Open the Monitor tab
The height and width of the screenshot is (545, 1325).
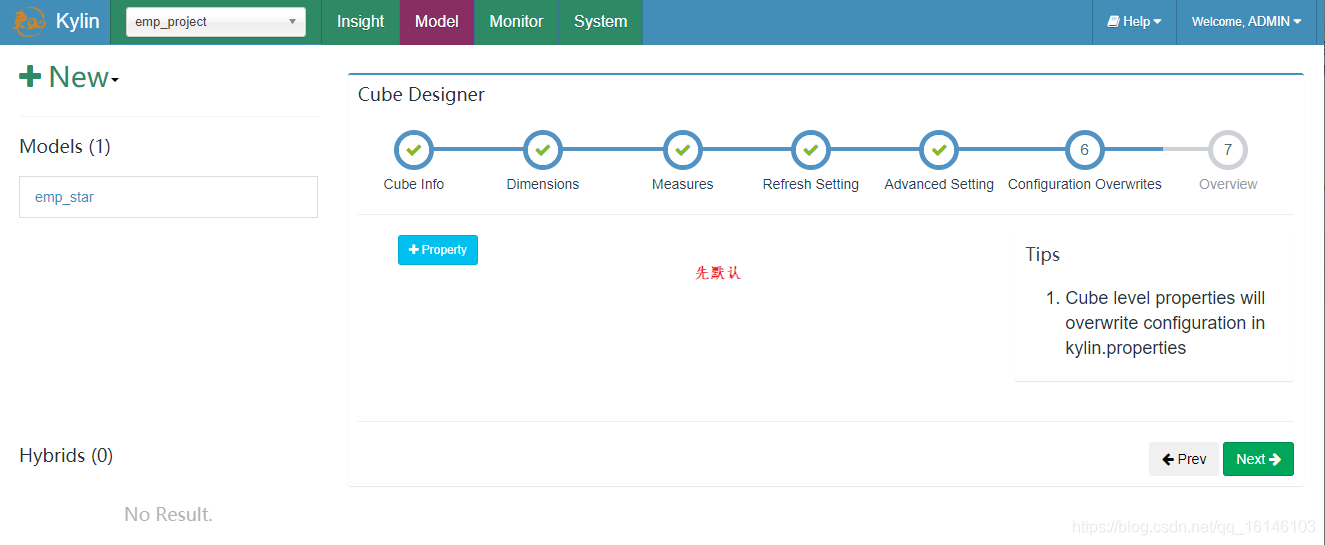click(516, 22)
